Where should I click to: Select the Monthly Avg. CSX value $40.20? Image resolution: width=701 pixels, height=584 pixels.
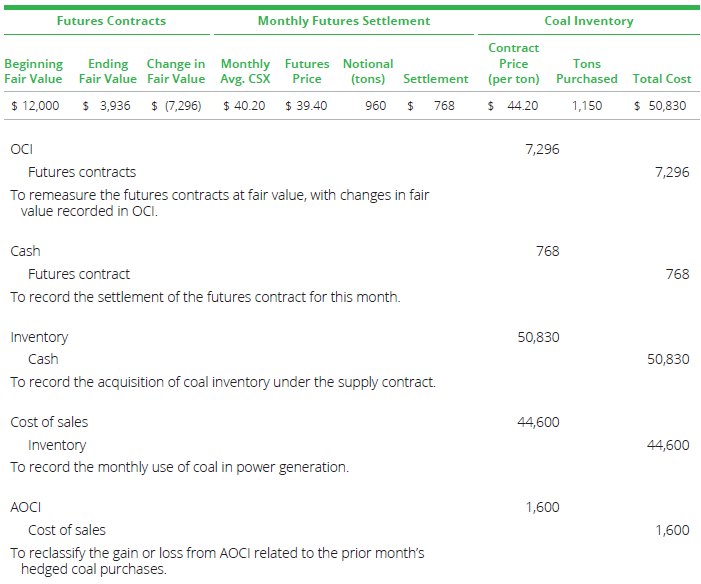tap(244, 105)
